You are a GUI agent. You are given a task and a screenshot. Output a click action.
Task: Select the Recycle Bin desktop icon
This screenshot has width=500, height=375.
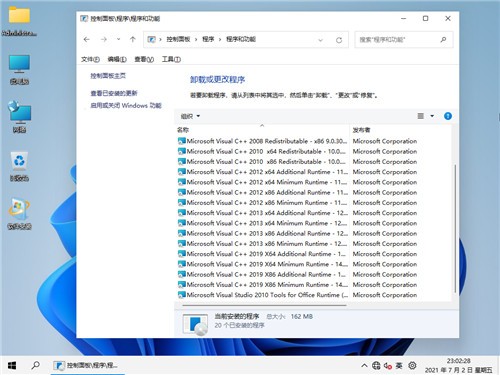coord(19,166)
